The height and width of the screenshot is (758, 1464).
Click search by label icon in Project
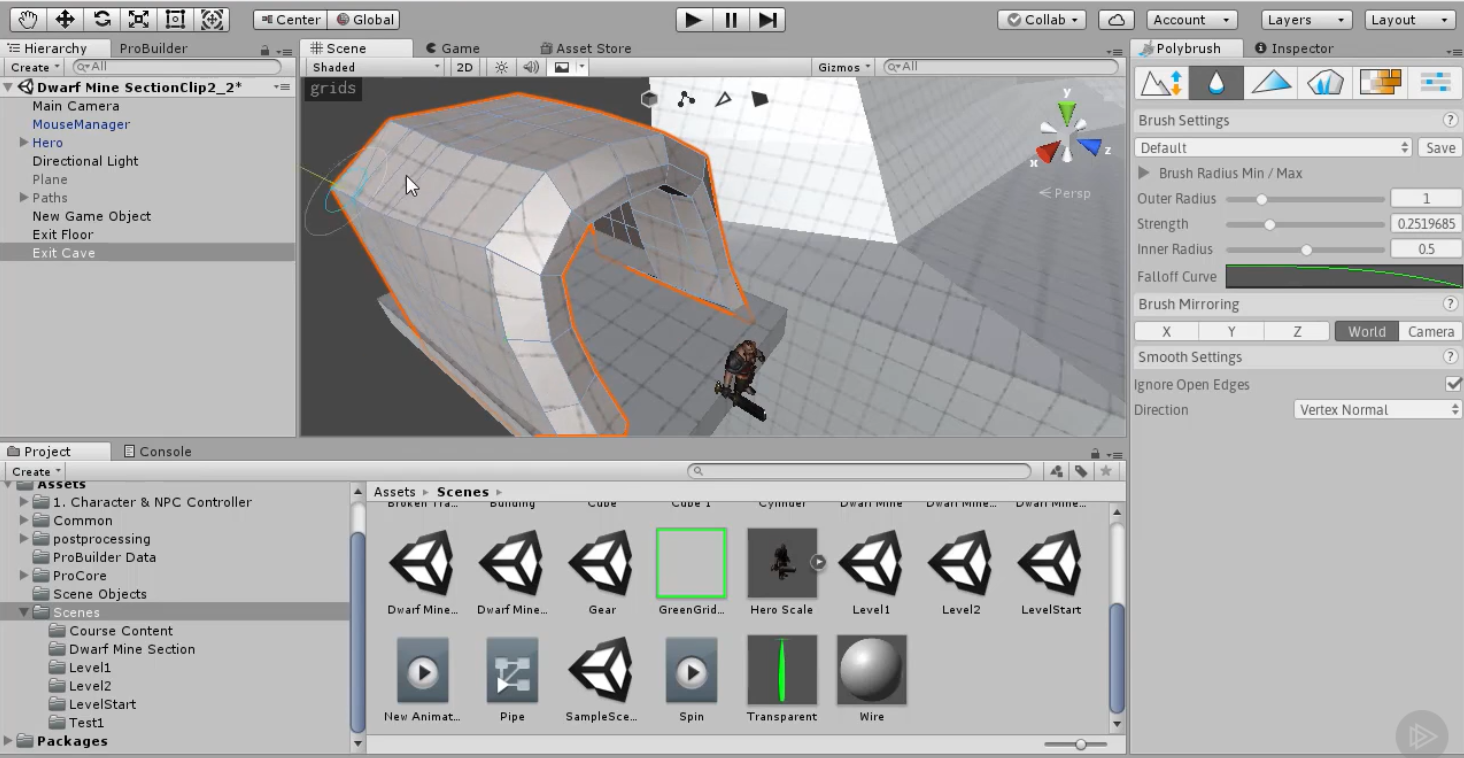click(1081, 471)
